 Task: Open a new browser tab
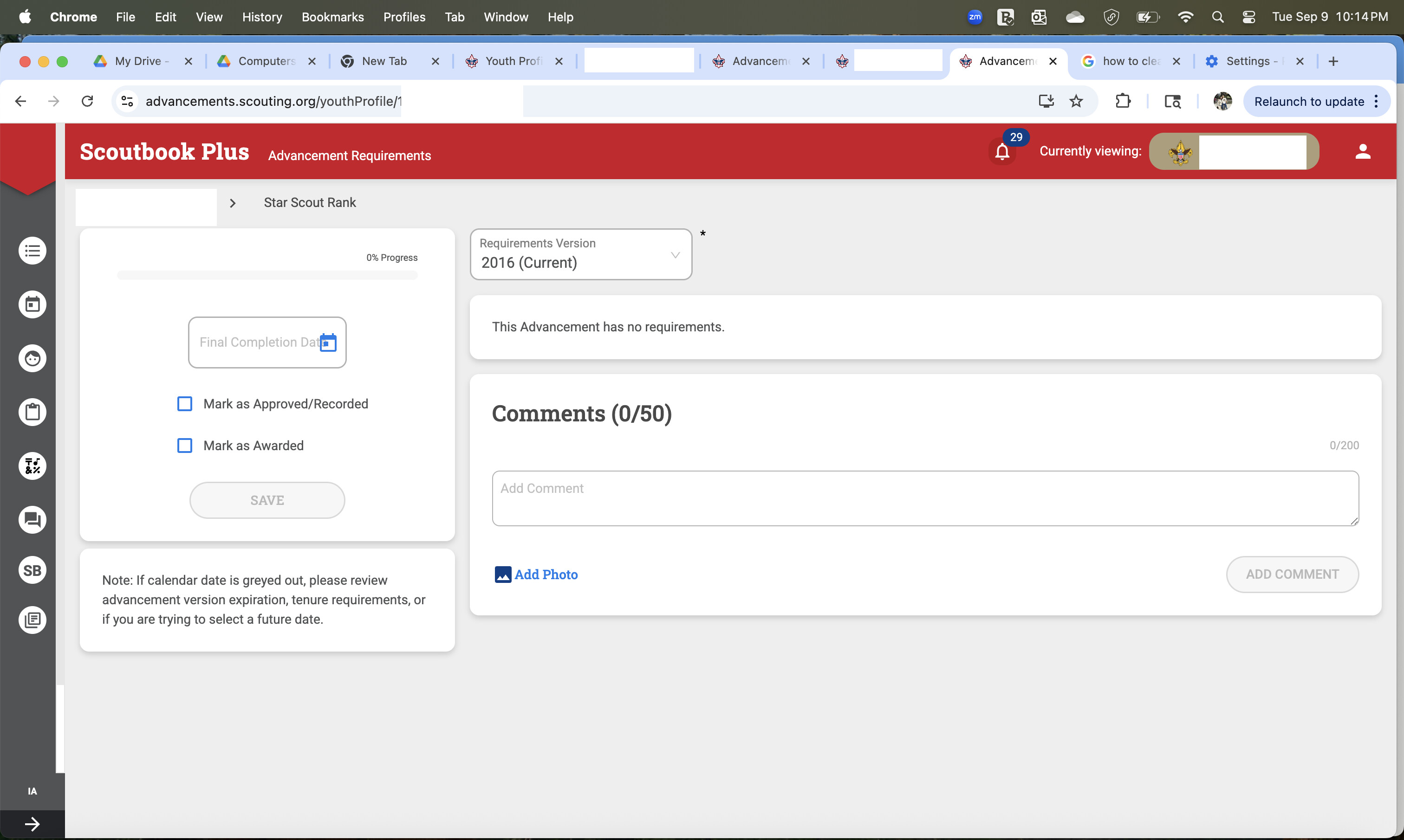[x=1333, y=61]
